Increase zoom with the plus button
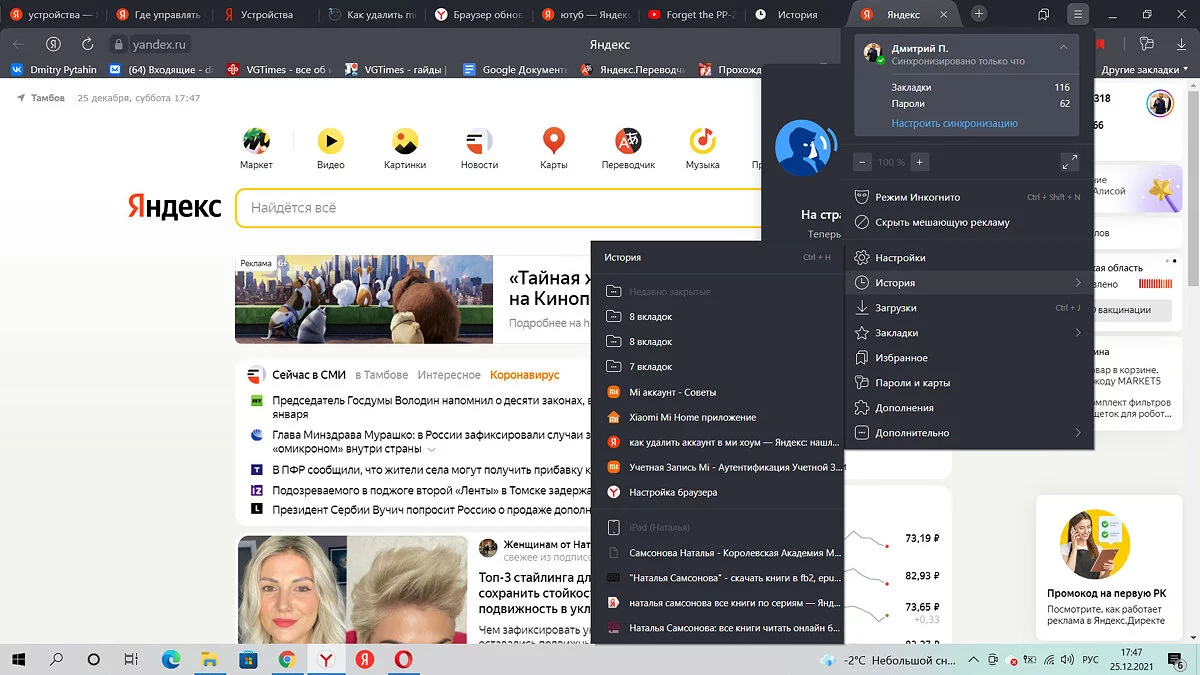 coord(920,162)
